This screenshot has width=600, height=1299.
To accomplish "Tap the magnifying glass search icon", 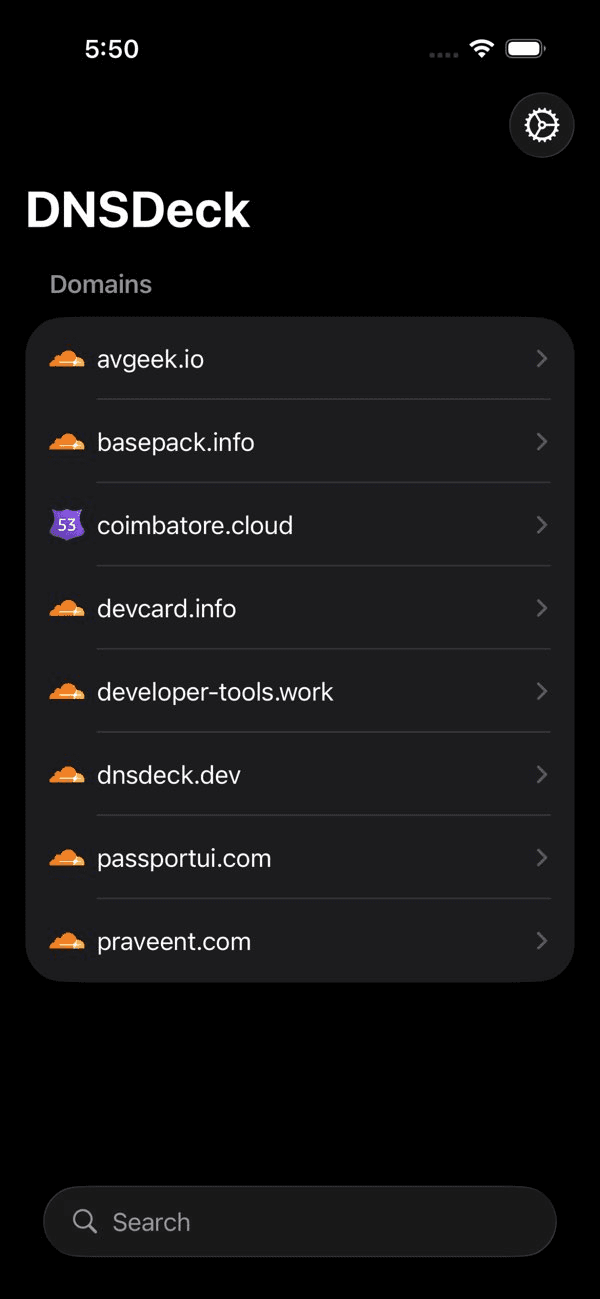I will [x=85, y=1221].
